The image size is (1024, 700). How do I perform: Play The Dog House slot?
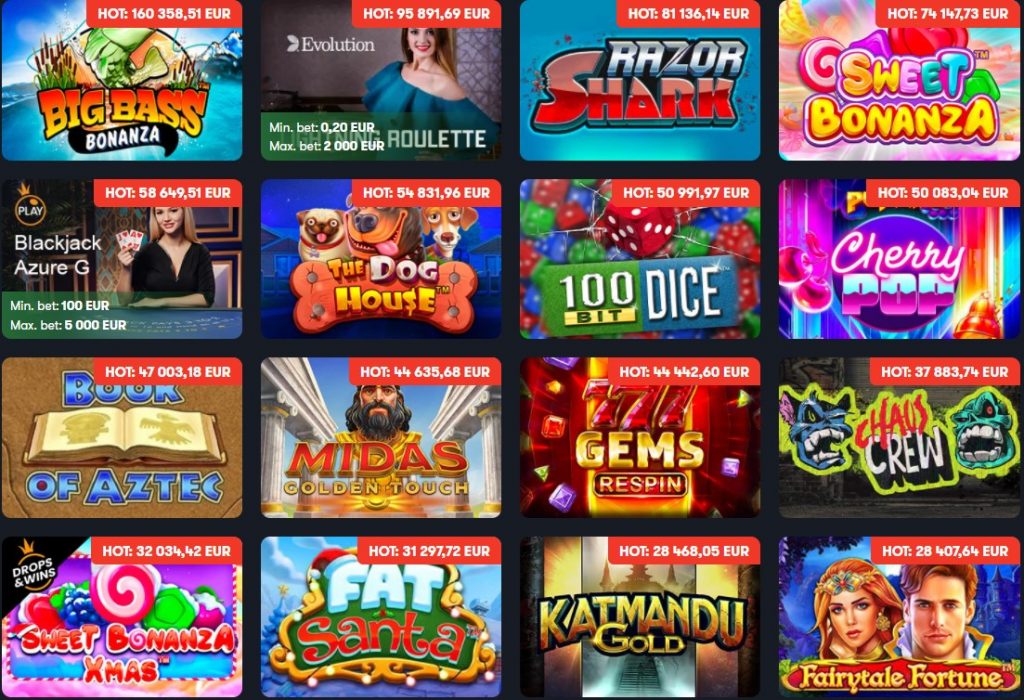pos(381,259)
